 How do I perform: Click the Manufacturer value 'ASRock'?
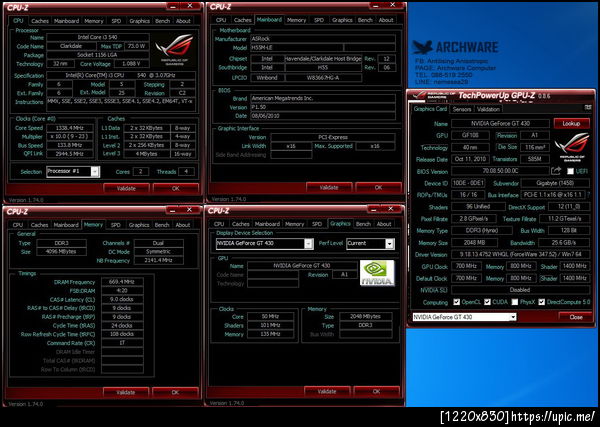[323, 39]
